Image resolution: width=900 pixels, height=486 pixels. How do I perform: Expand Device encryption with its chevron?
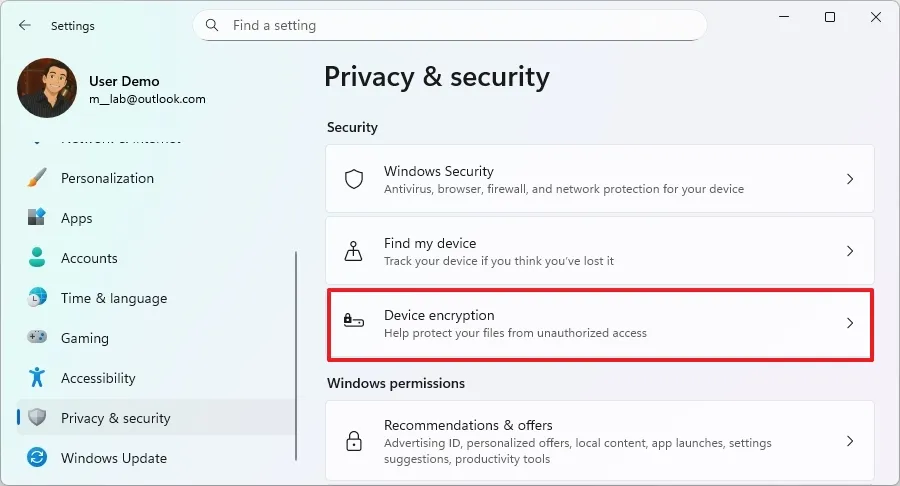click(x=849, y=324)
